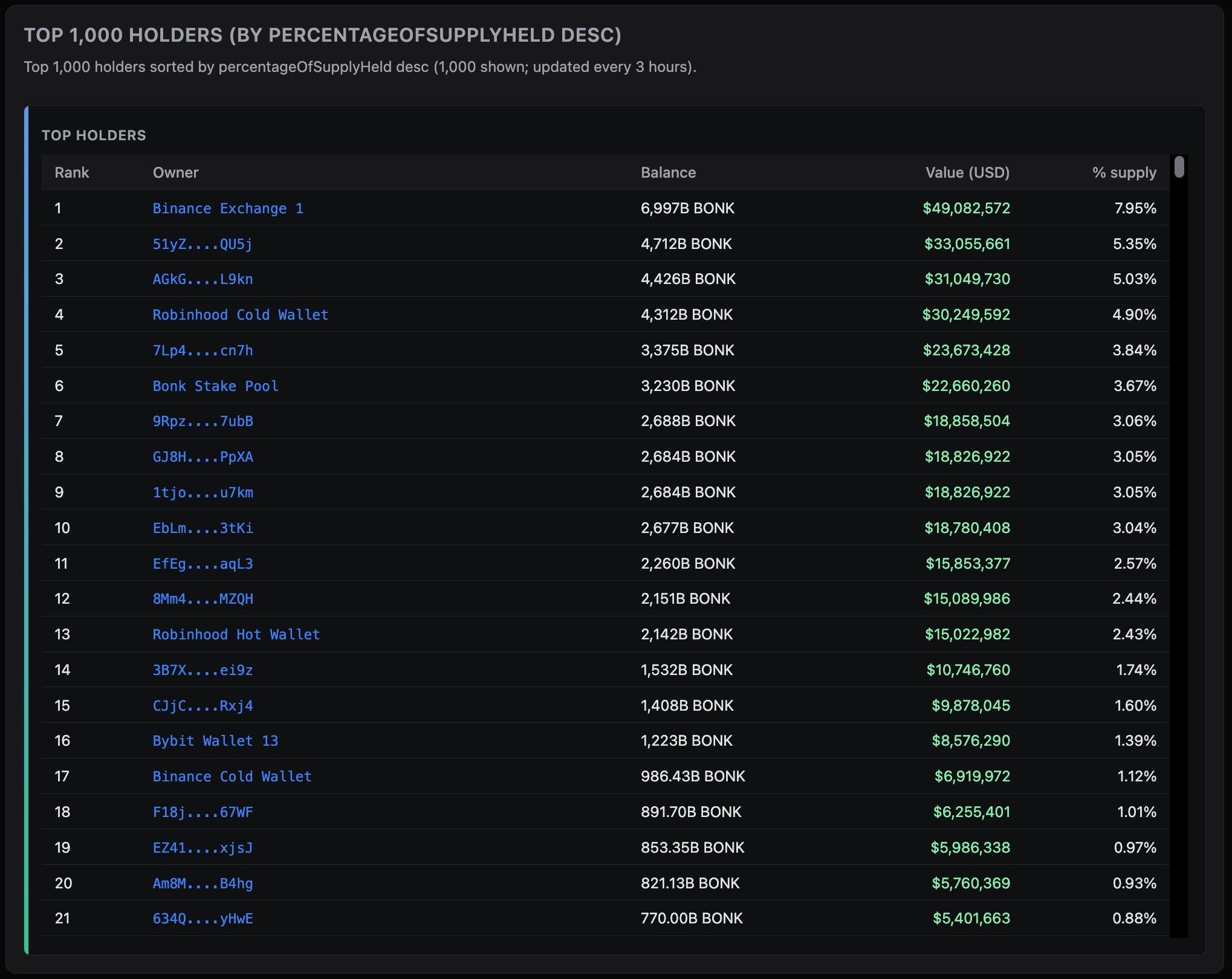The width and height of the screenshot is (1232, 979).
Task: Select the $33,055,661 value cell
Action: tap(967, 244)
